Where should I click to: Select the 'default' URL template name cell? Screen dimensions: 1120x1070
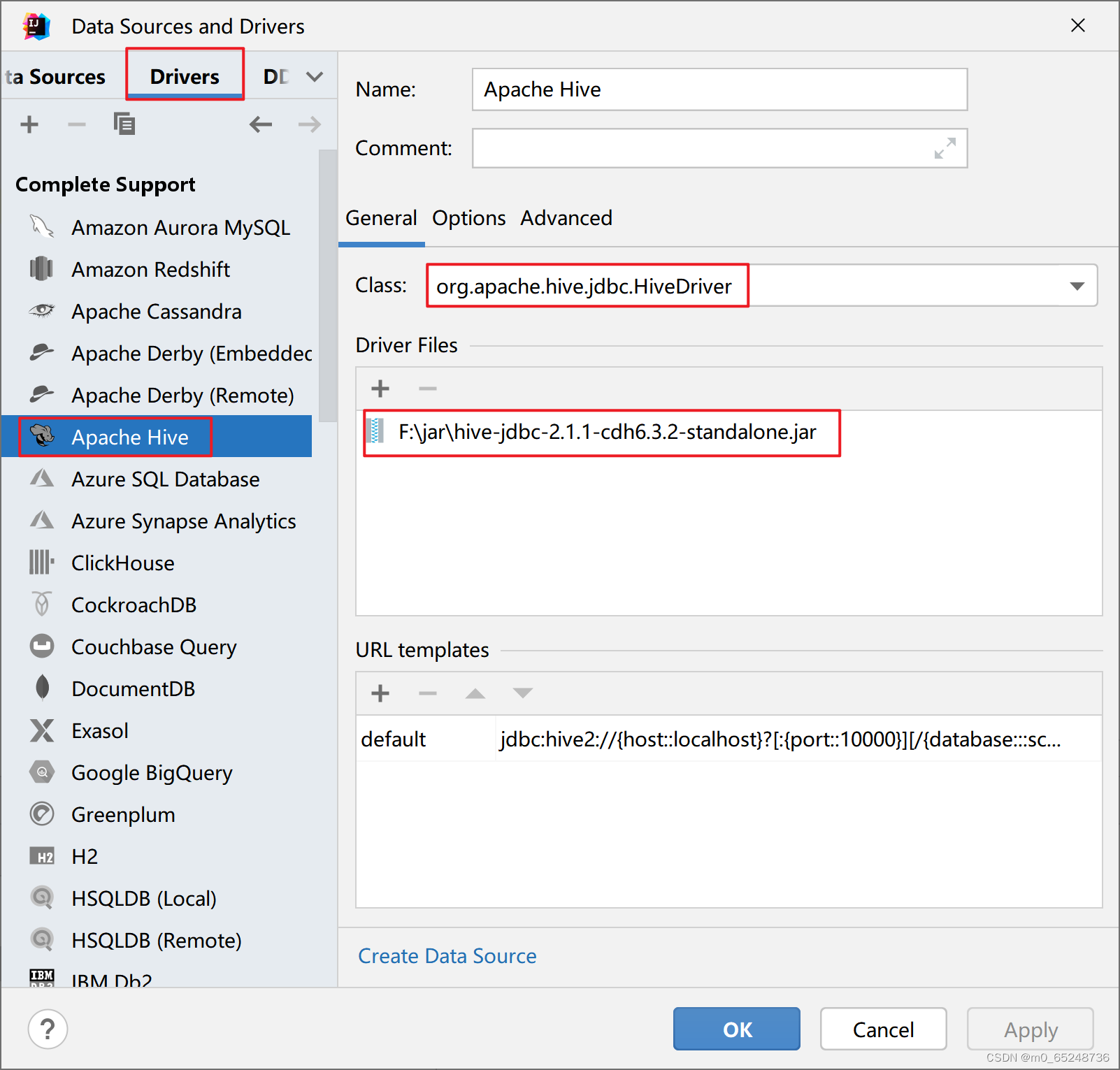426,739
